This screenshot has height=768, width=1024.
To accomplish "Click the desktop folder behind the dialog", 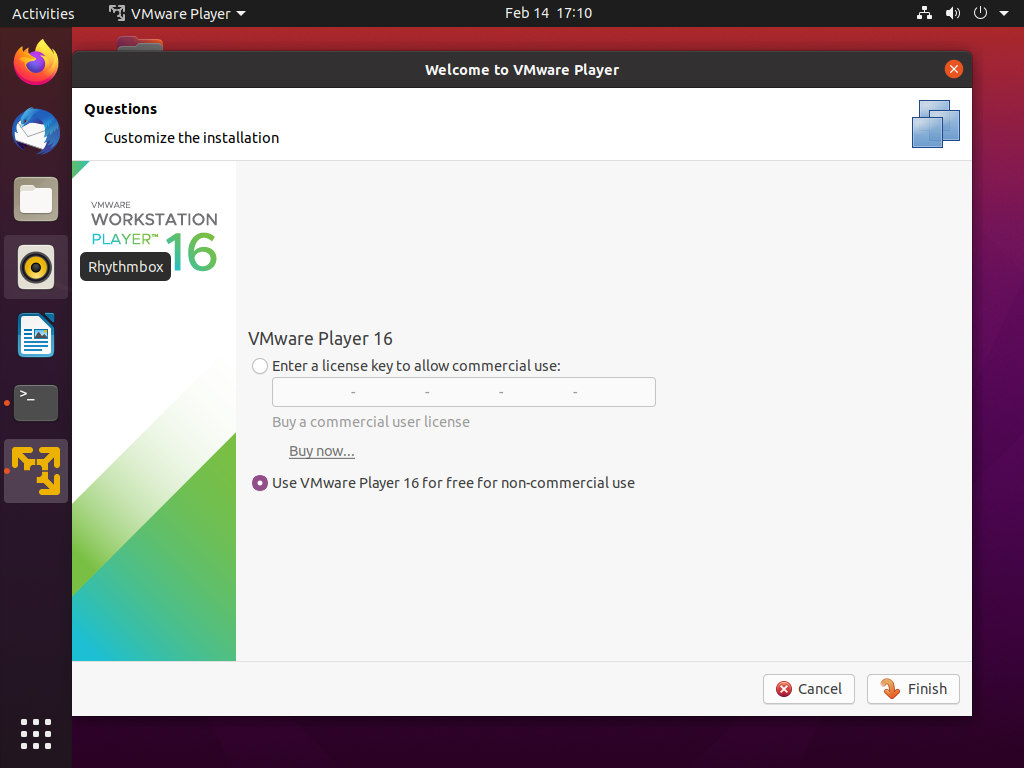I will (140, 44).
